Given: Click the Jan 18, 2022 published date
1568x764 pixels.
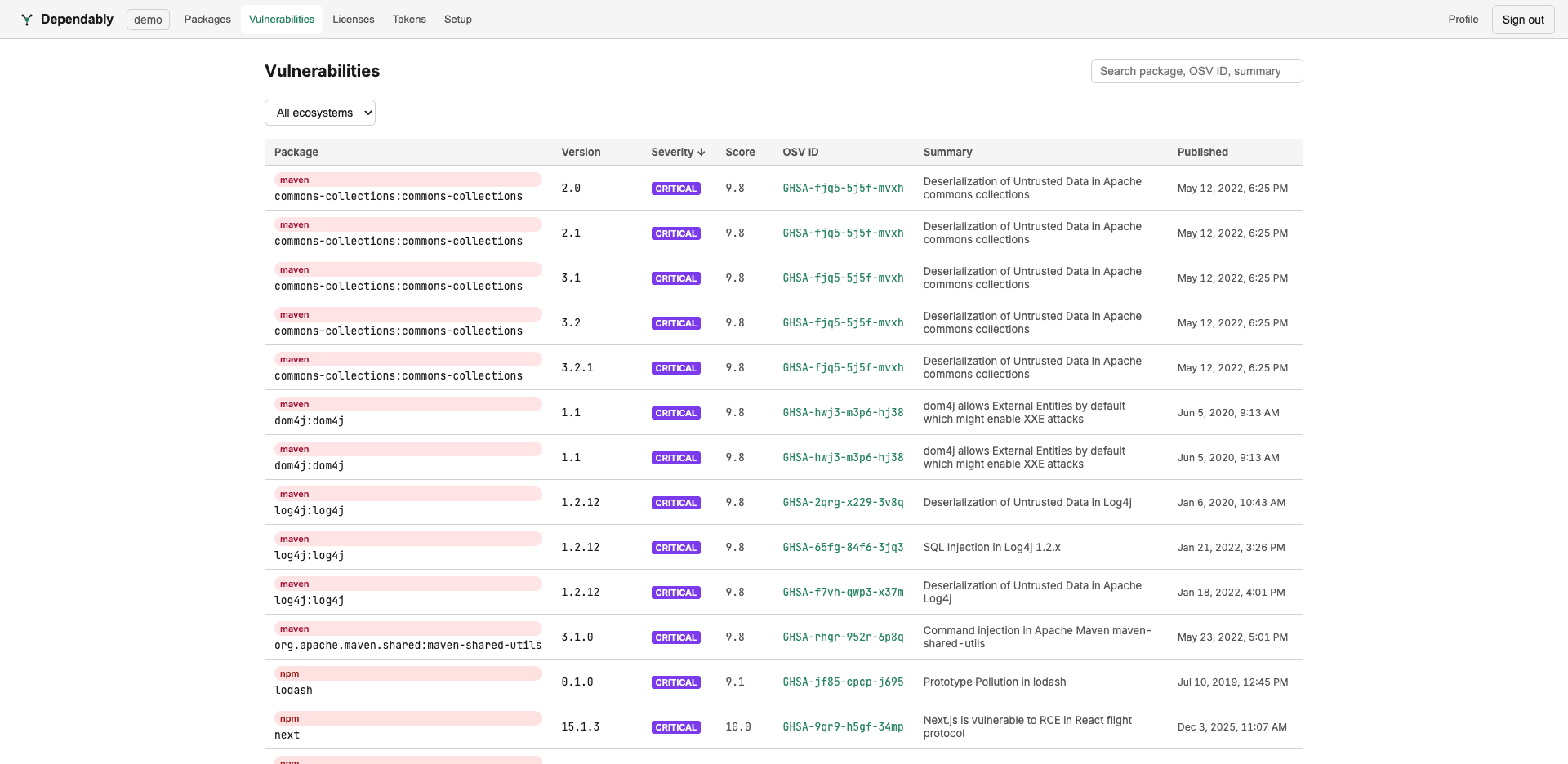Looking at the screenshot, I should 1231,593.
